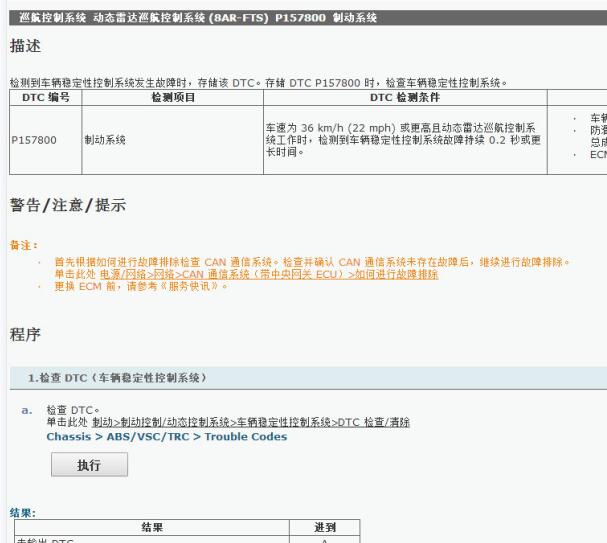Screen dimensions: 607x543
Task: Click the Chassis > ABS/VSC/TRC > Trouble Codes text
Action: coord(167,437)
